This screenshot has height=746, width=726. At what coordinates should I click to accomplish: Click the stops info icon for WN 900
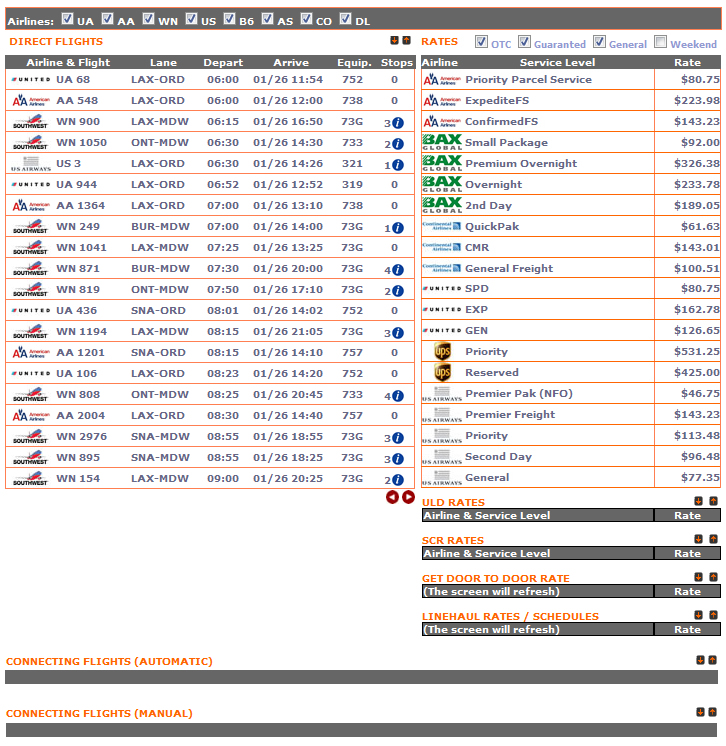(398, 123)
